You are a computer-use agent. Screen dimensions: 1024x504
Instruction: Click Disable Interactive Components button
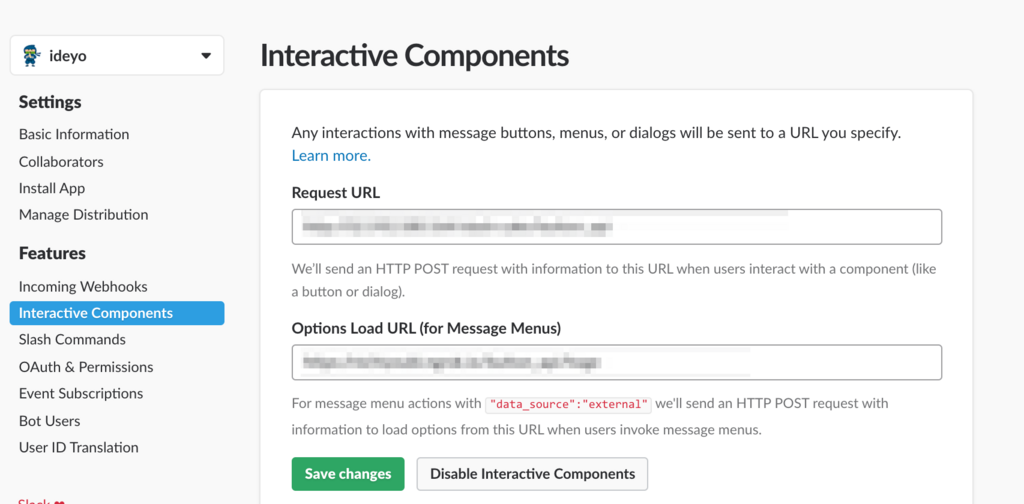click(532, 474)
